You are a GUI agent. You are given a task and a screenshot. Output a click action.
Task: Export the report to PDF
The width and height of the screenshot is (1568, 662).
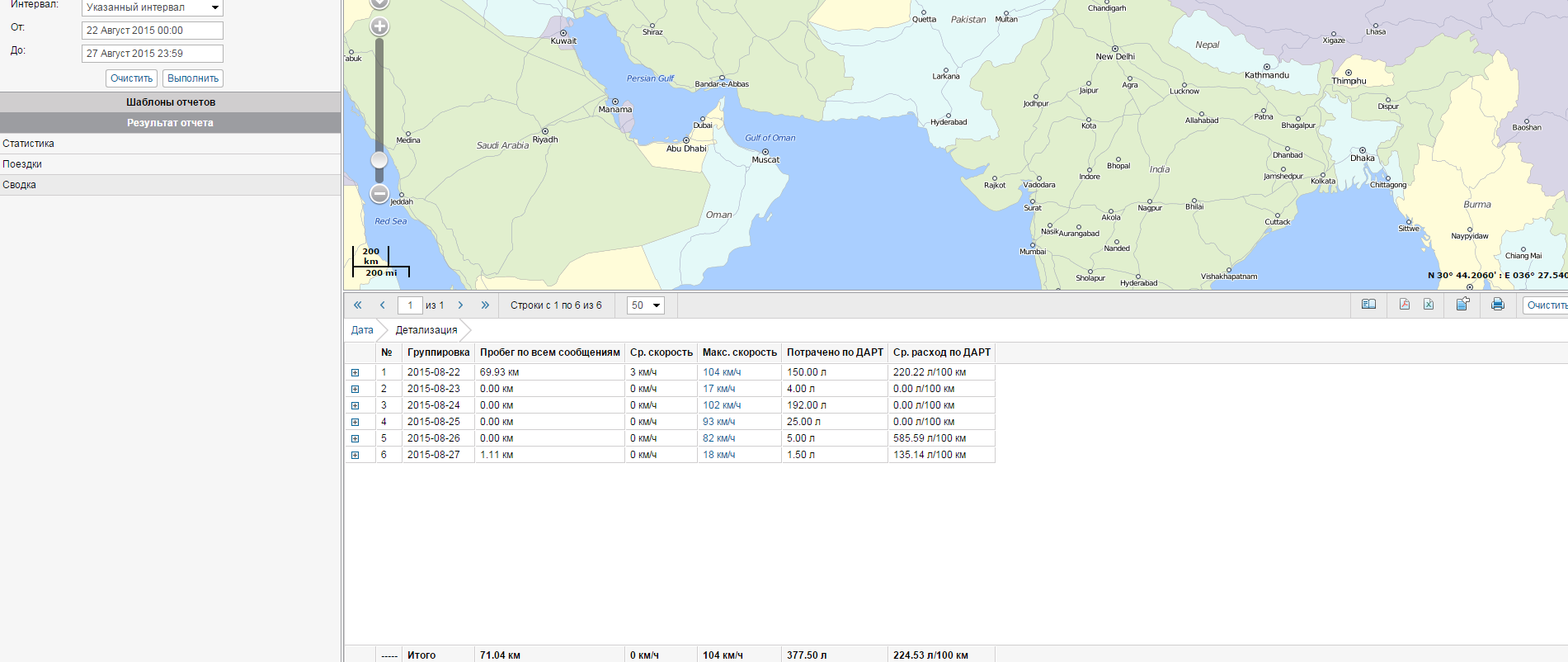(x=1405, y=305)
